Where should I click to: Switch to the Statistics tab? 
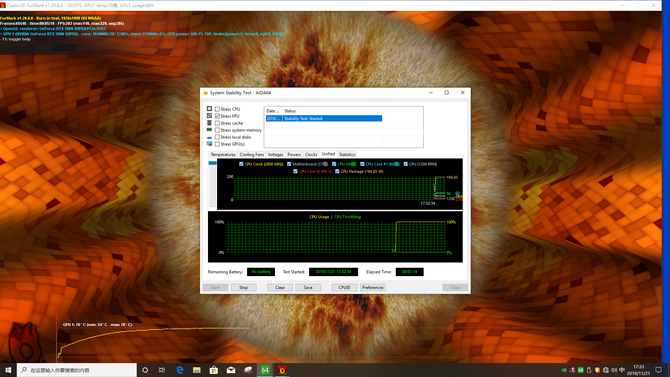click(x=347, y=155)
